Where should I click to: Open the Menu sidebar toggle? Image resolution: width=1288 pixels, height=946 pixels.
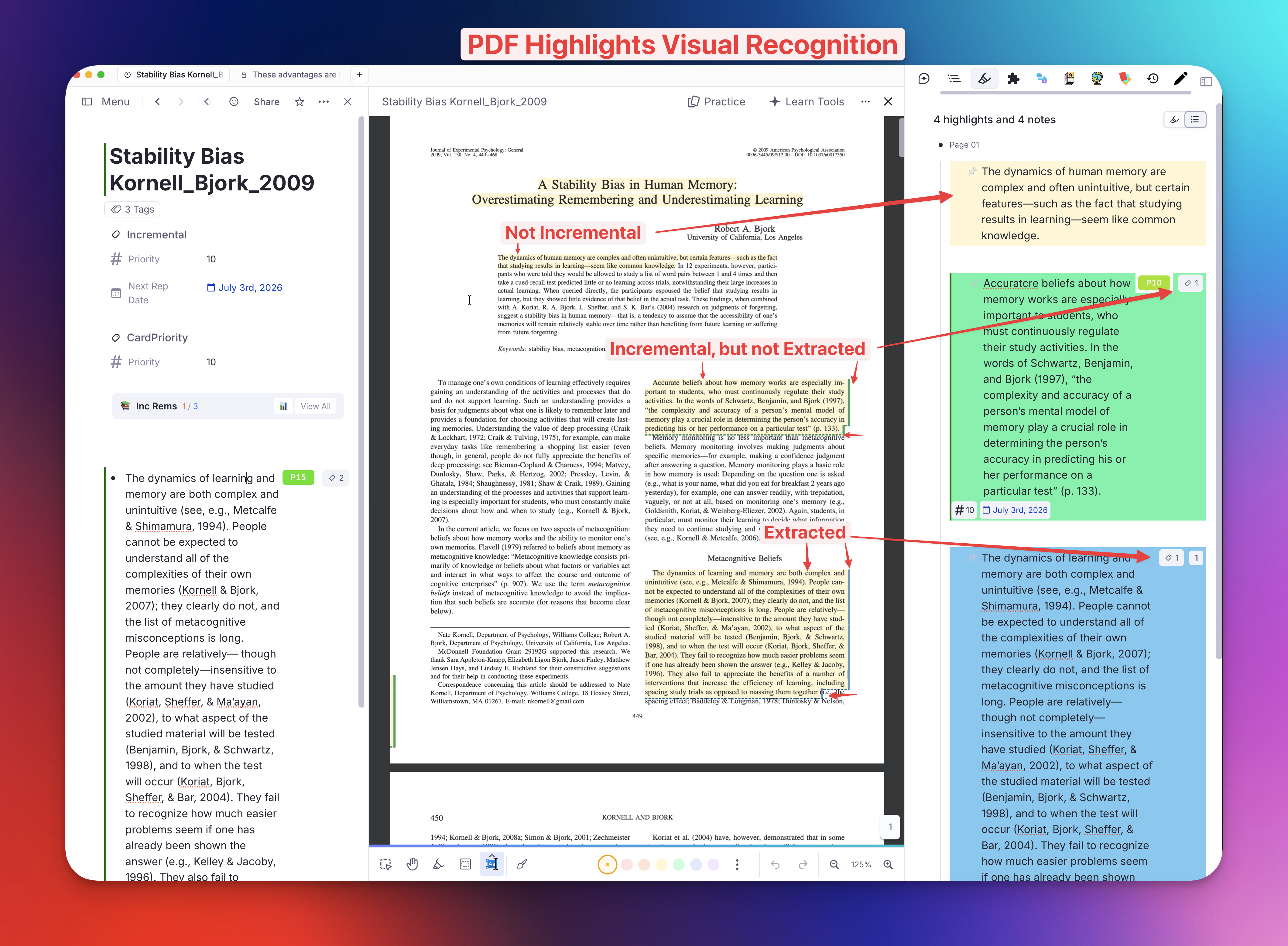click(107, 101)
